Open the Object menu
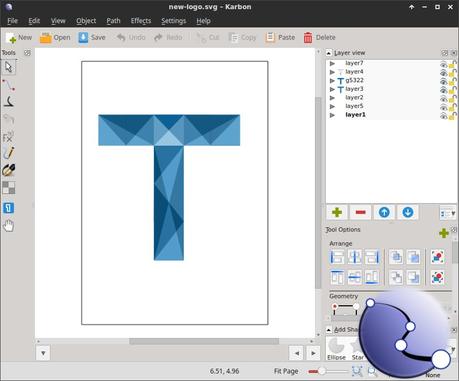The width and height of the screenshot is (459, 381). point(86,21)
